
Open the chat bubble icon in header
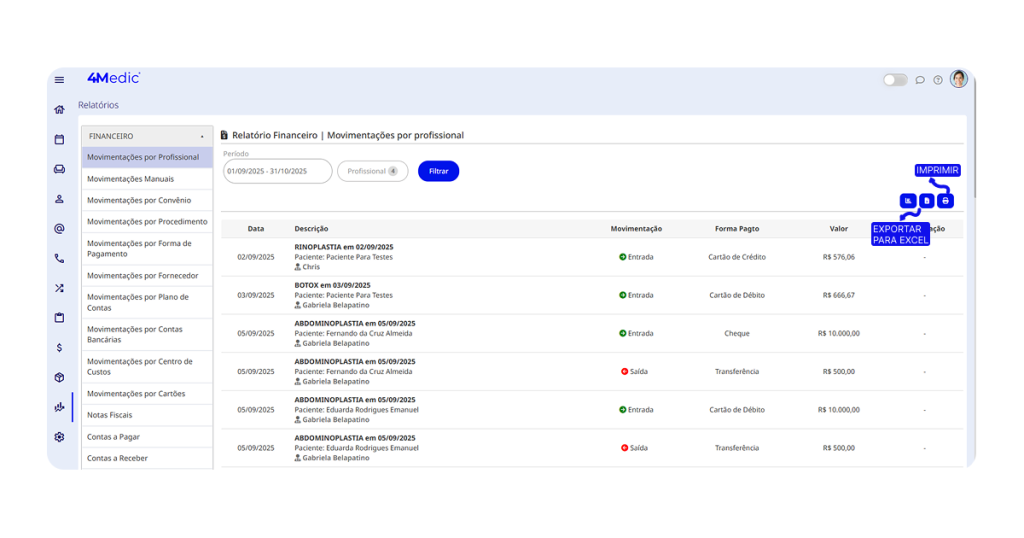coord(920,80)
